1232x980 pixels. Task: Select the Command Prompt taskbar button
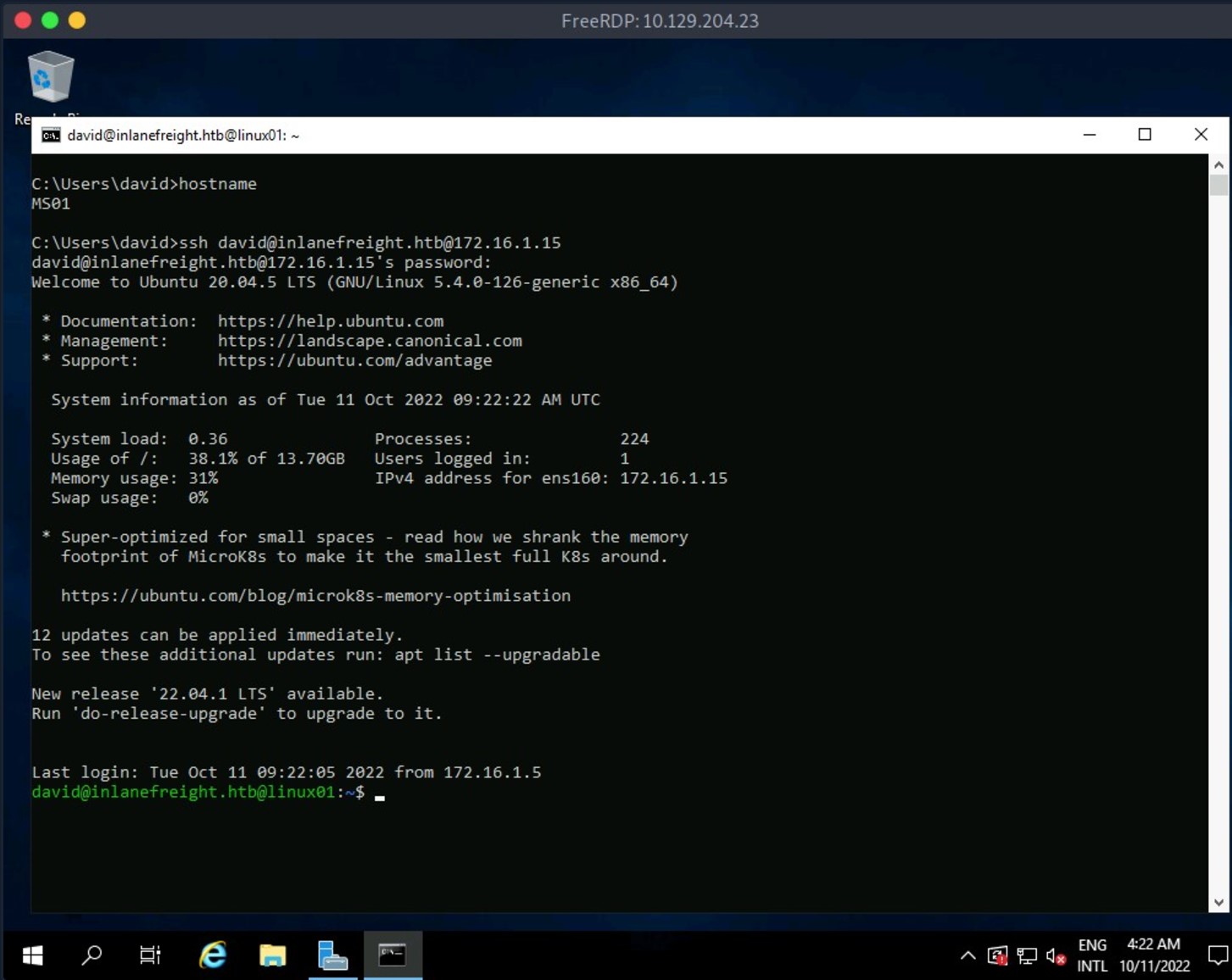[x=393, y=955]
